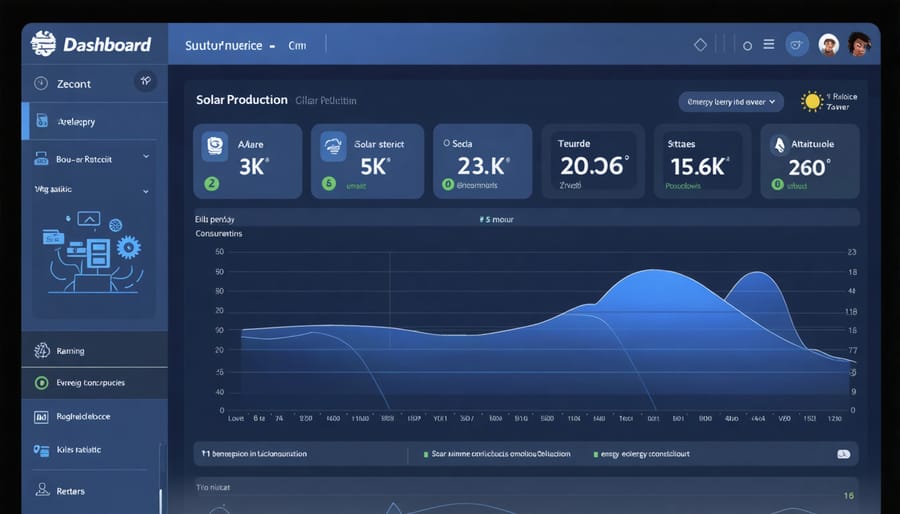Image resolution: width=900 pixels, height=514 pixels.
Task: Expand the Bou-er Ratcciit sidebar item
Action: [146, 157]
